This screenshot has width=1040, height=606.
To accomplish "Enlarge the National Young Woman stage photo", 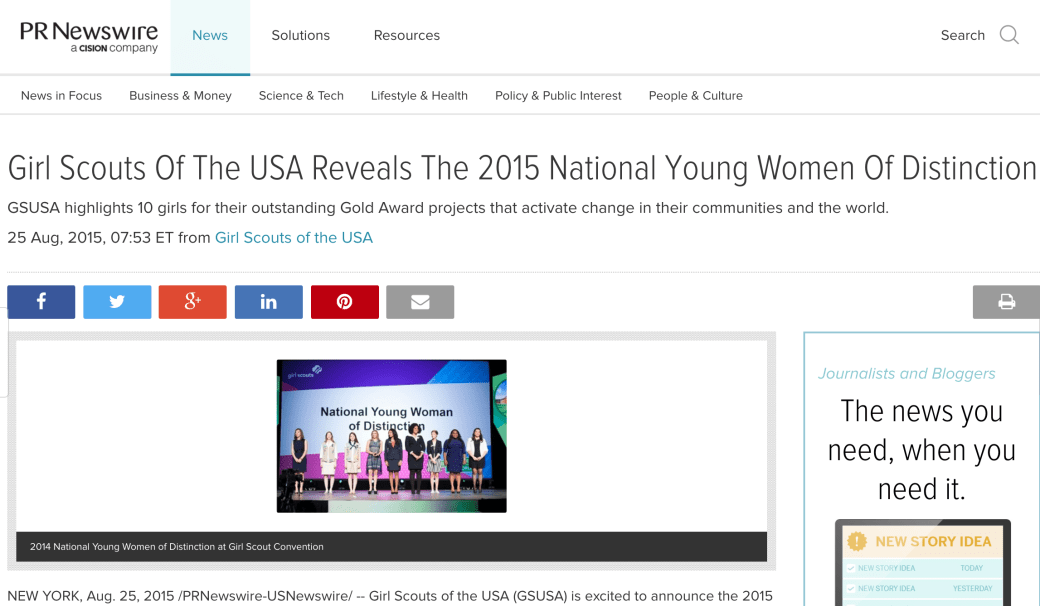I will click(x=391, y=436).
